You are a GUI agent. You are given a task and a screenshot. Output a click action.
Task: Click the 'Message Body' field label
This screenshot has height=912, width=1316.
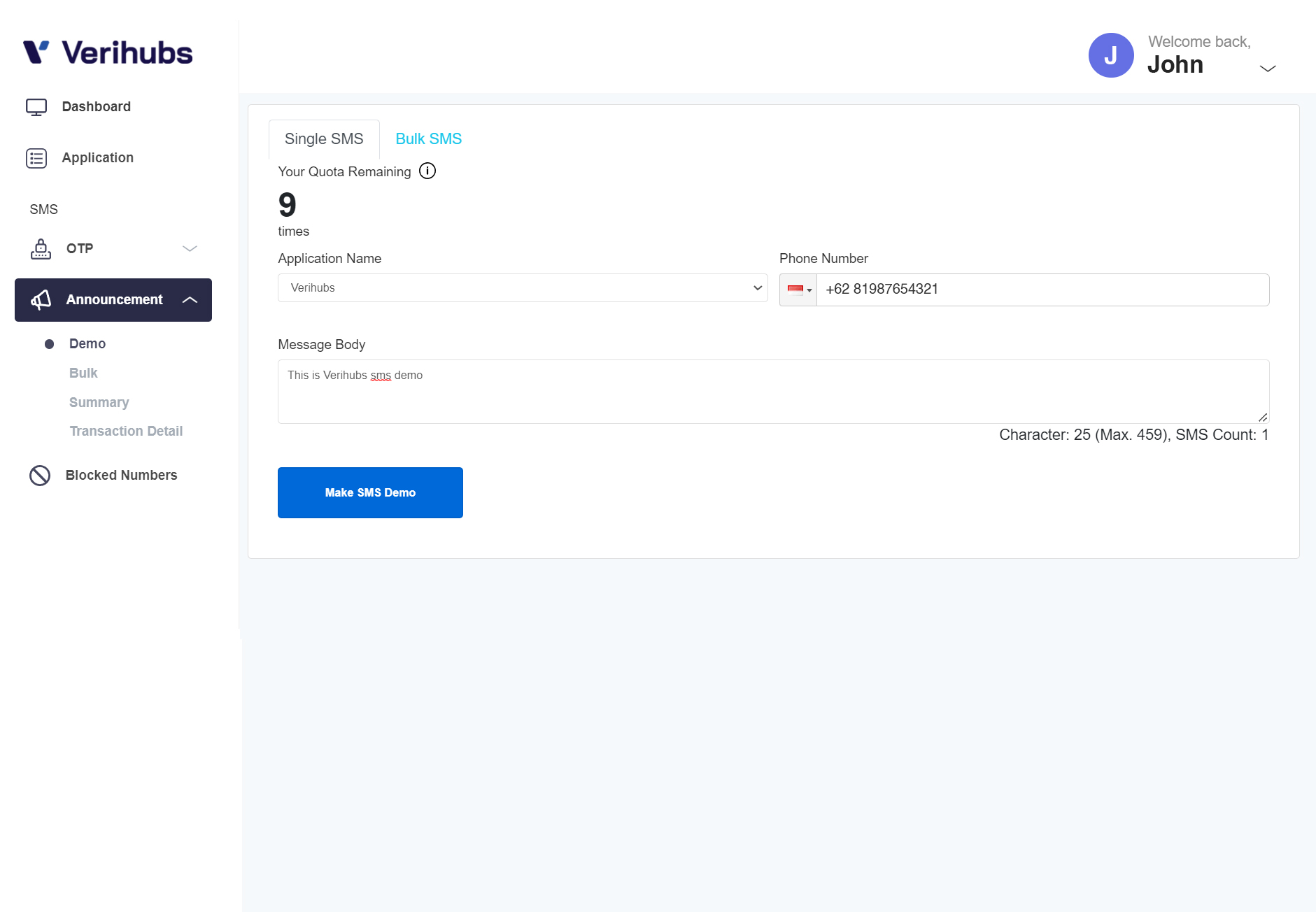(x=321, y=345)
